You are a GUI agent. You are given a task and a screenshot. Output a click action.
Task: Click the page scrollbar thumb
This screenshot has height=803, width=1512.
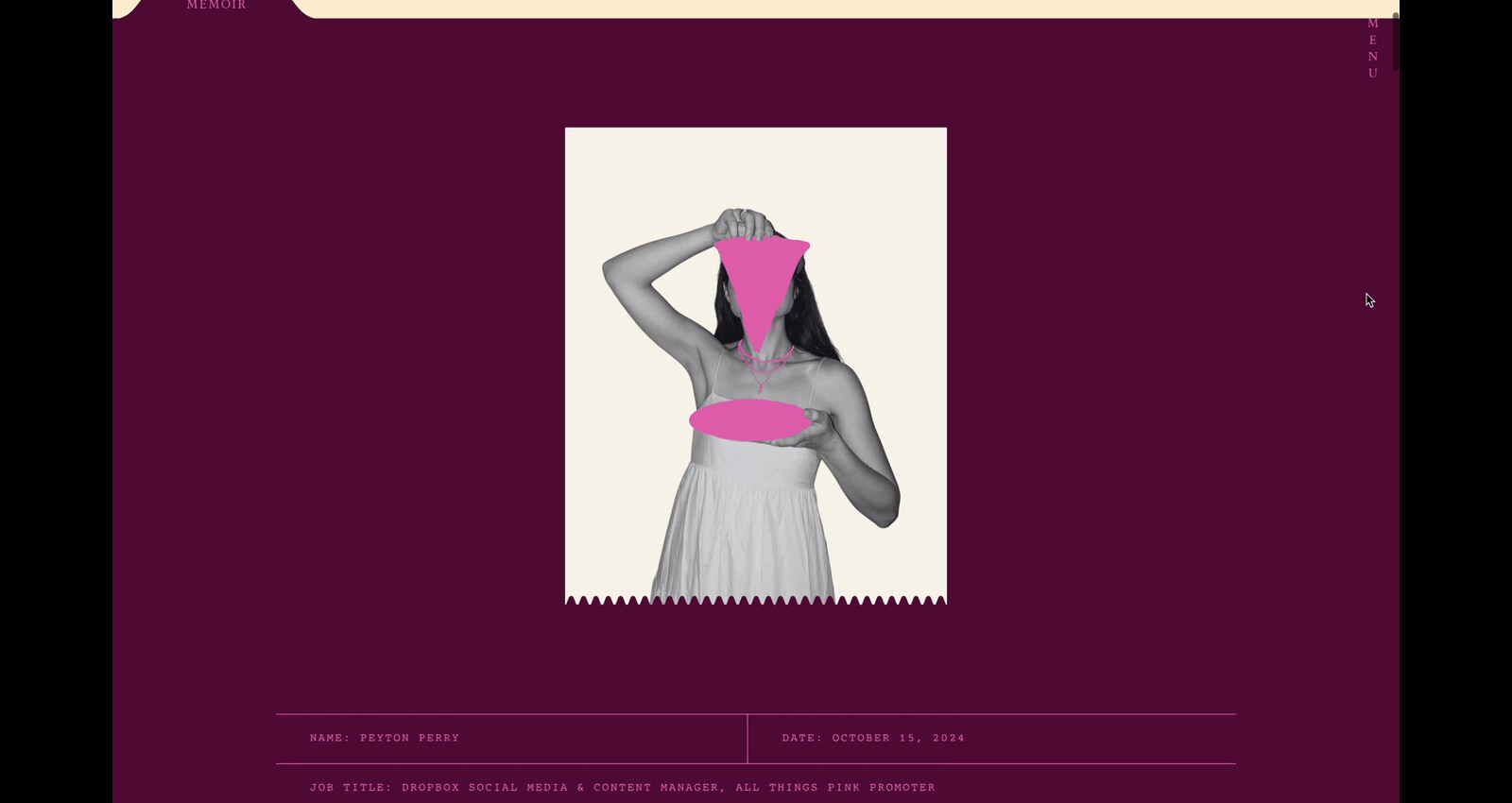click(1395, 42)
